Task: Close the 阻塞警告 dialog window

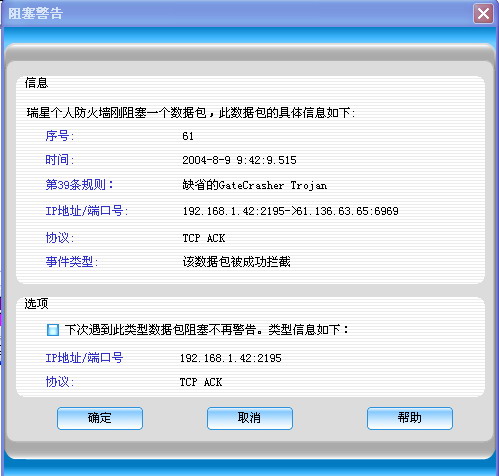Action: (483, 14)
